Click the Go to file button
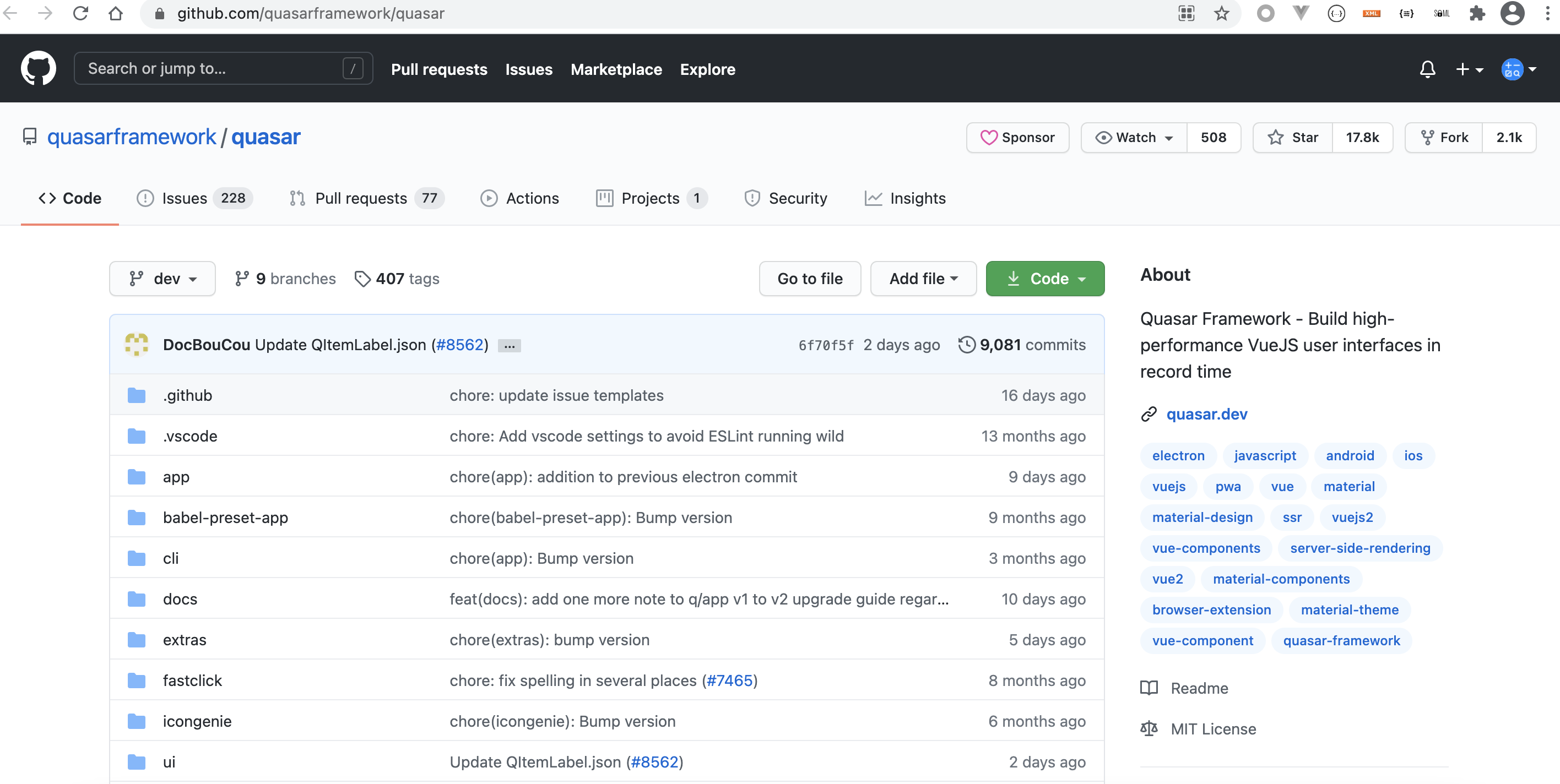This screenshot has width=1560, height=784. (x=810, y=279)
